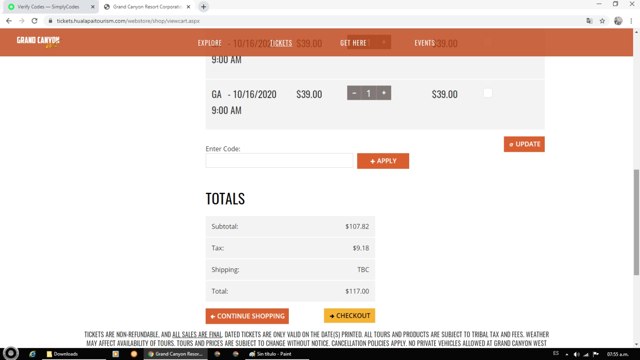Screen dimensions: 640x360
Task: Select the Shipping value TBC
Action: 363,269
